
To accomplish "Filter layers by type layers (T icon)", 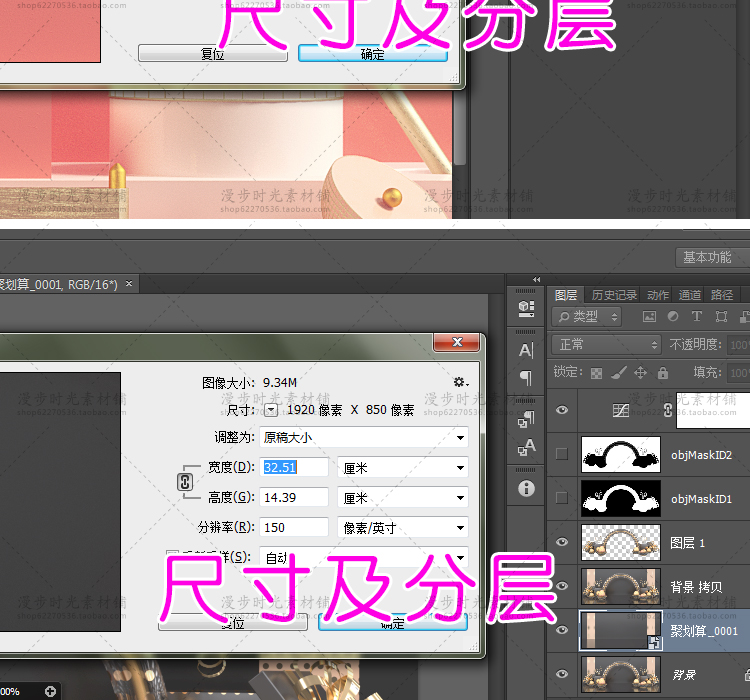I will pos(697,317).
